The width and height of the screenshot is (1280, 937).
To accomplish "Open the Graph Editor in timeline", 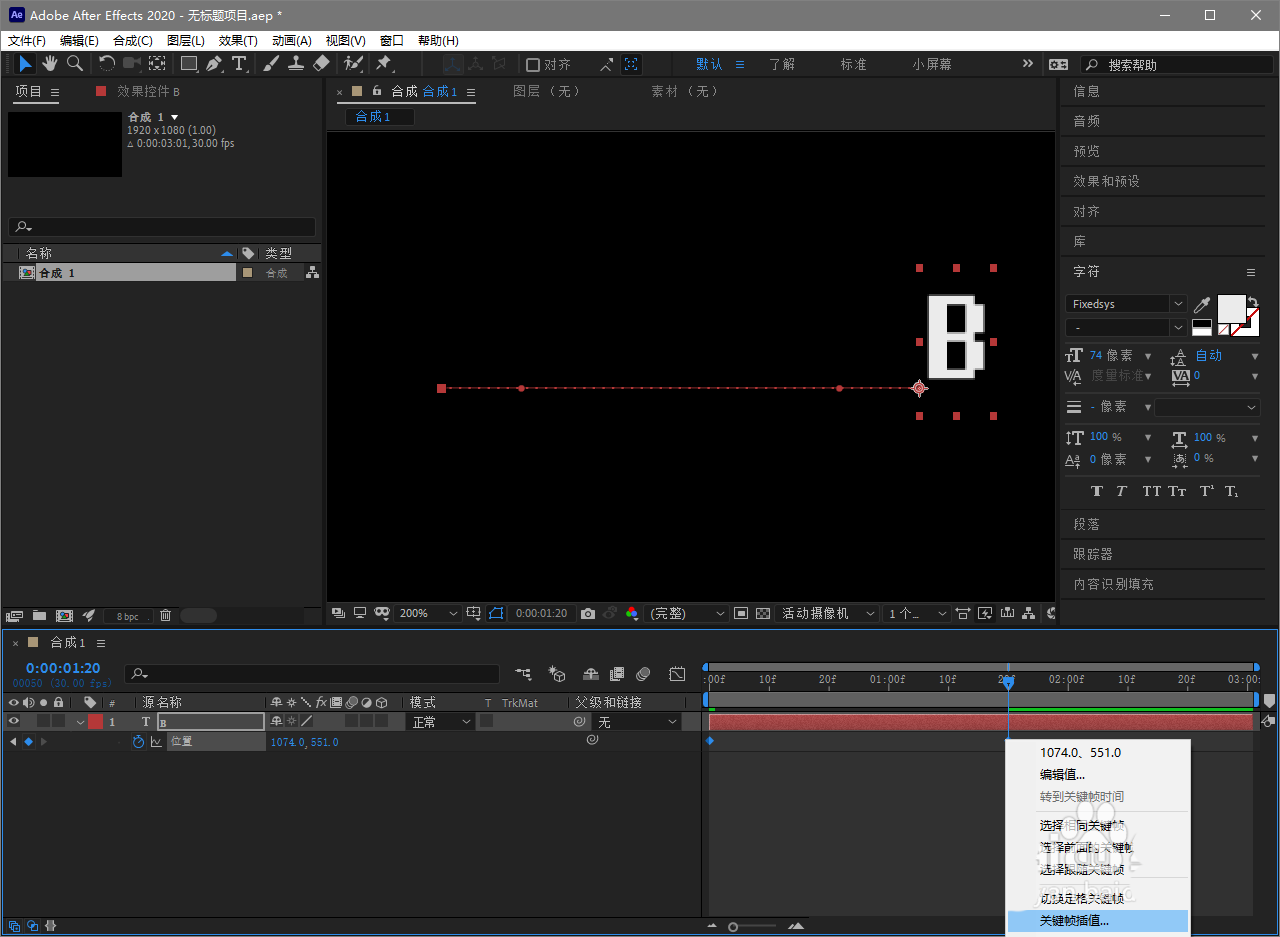I will [677, 674].
